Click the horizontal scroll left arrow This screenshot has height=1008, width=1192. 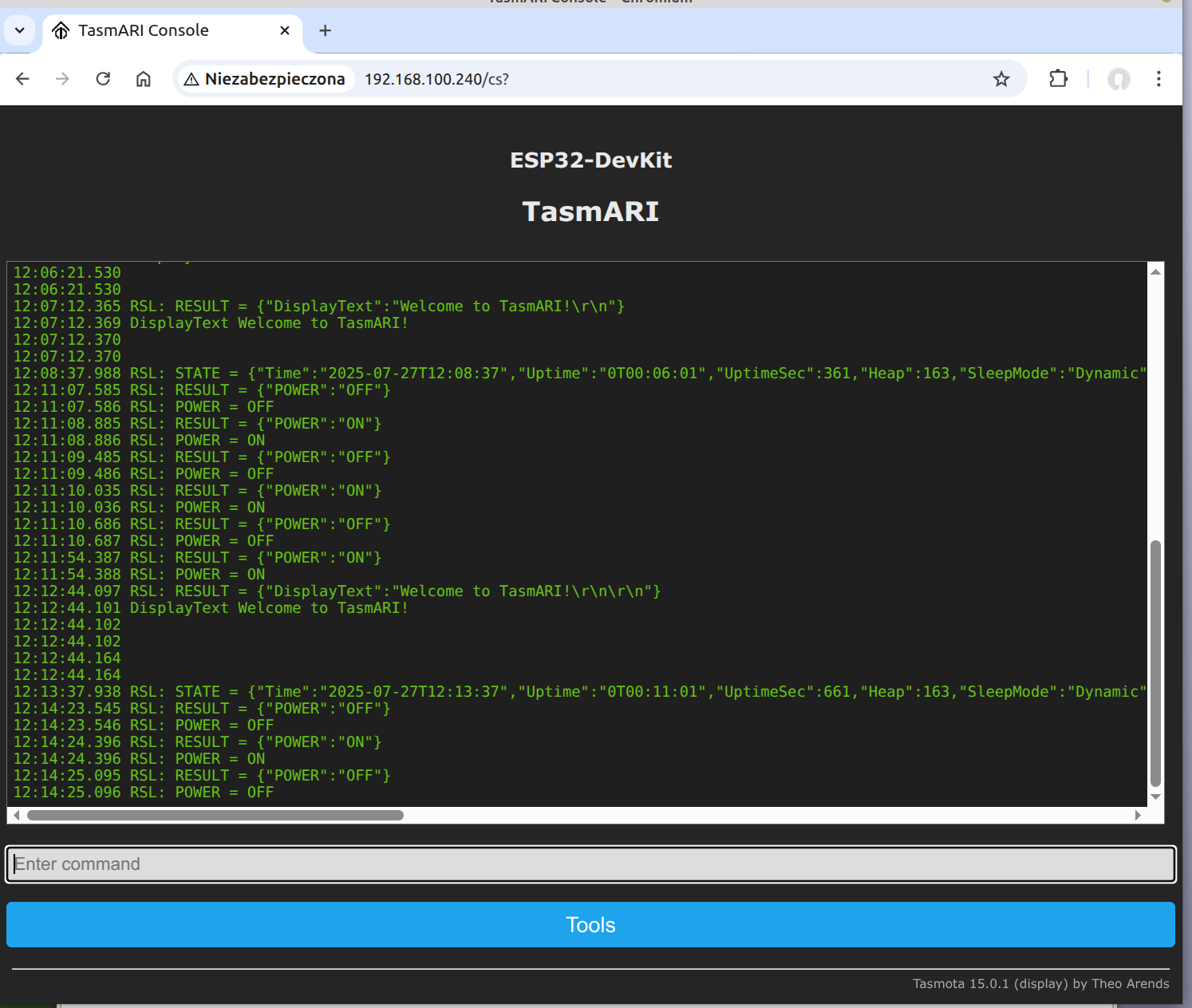tap(17, 815)
